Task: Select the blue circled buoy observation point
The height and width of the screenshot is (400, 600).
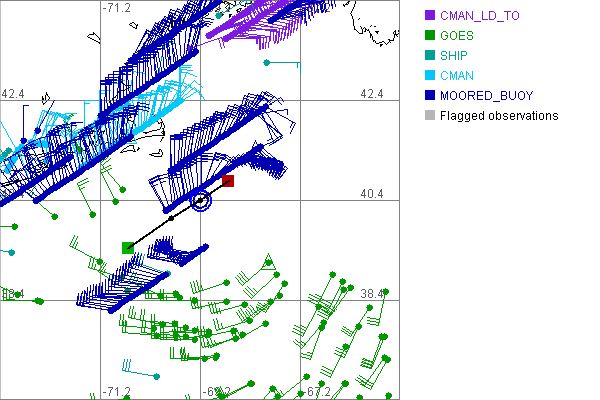Action: coord(201,200)
